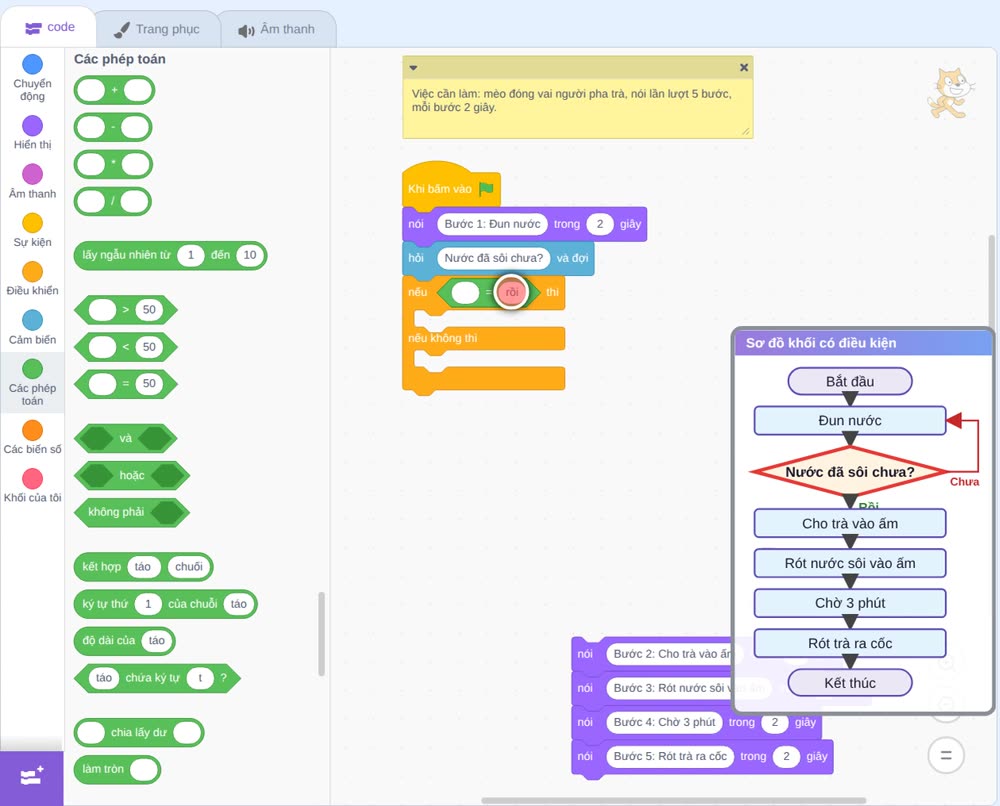Click the block palette vertical scrollbar
This screenshot has width=1000, height=806.
tap(321, 634)
